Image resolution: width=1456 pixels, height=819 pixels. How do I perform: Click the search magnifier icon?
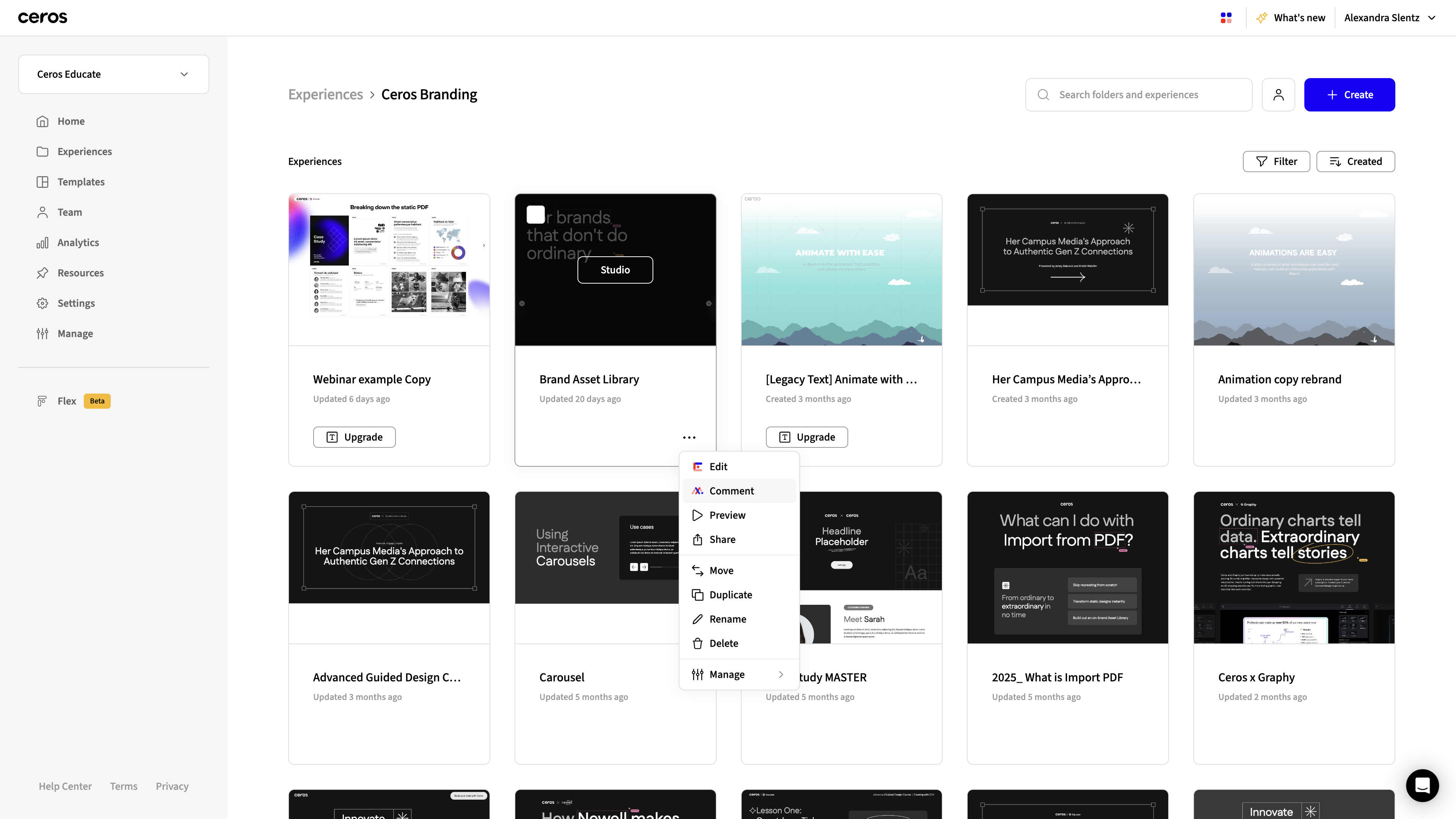(x=1043, y=95)
